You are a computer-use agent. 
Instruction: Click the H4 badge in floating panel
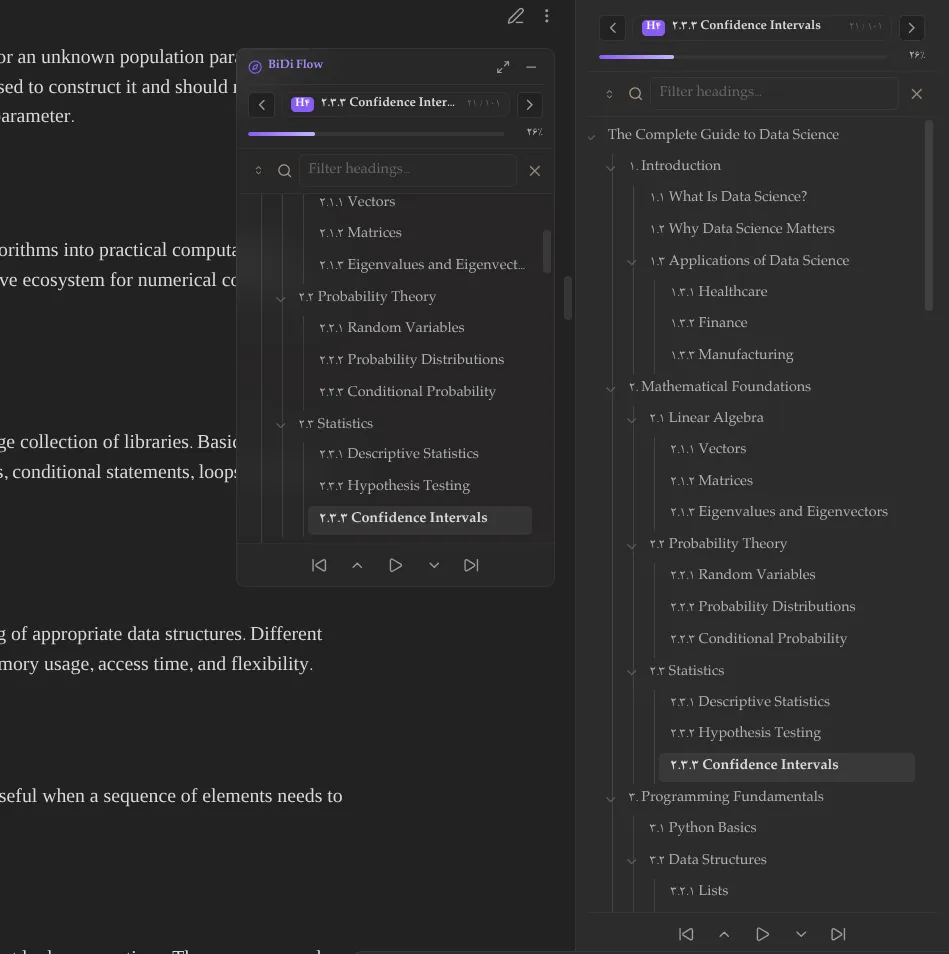[x=302, y=103]
